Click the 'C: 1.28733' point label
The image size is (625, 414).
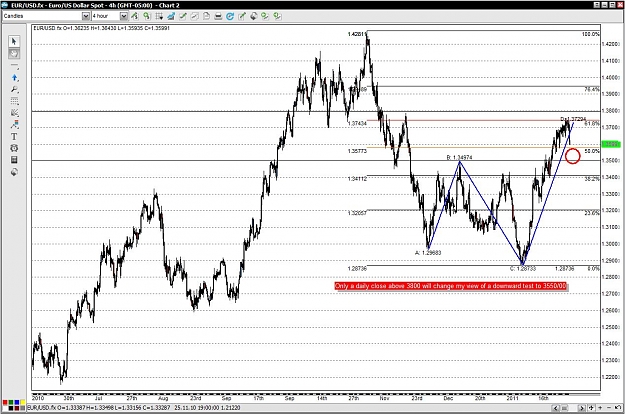point(523,269)
